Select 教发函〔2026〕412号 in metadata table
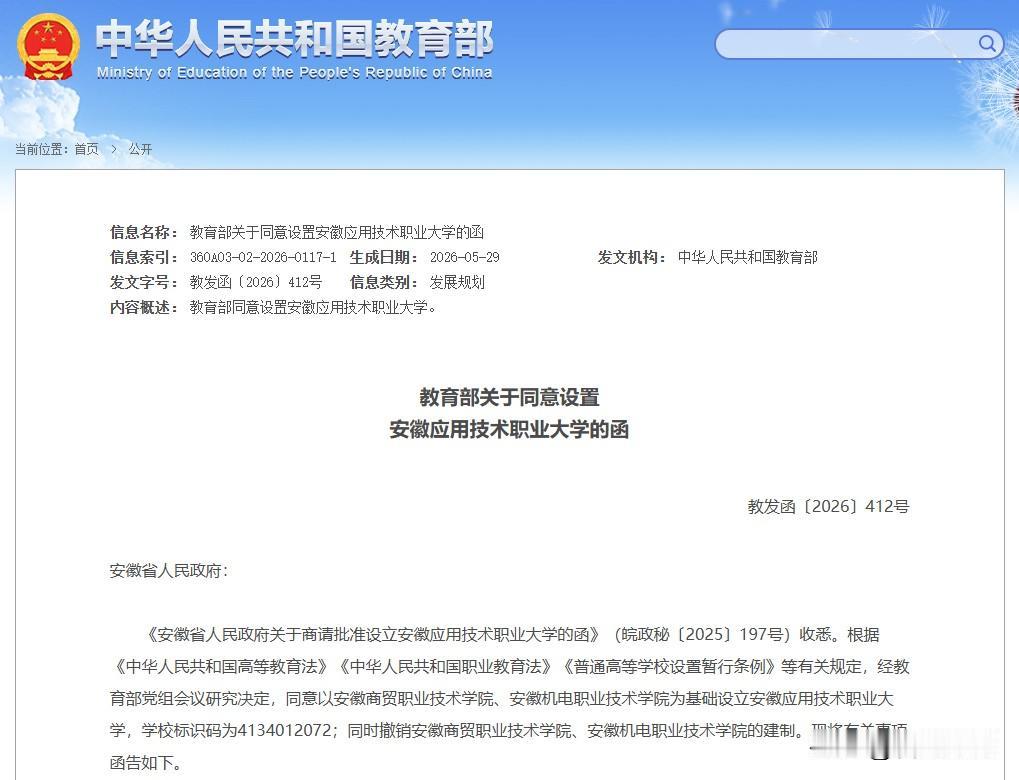Viewport: 1019px width, 780px height. coord(255,282)
